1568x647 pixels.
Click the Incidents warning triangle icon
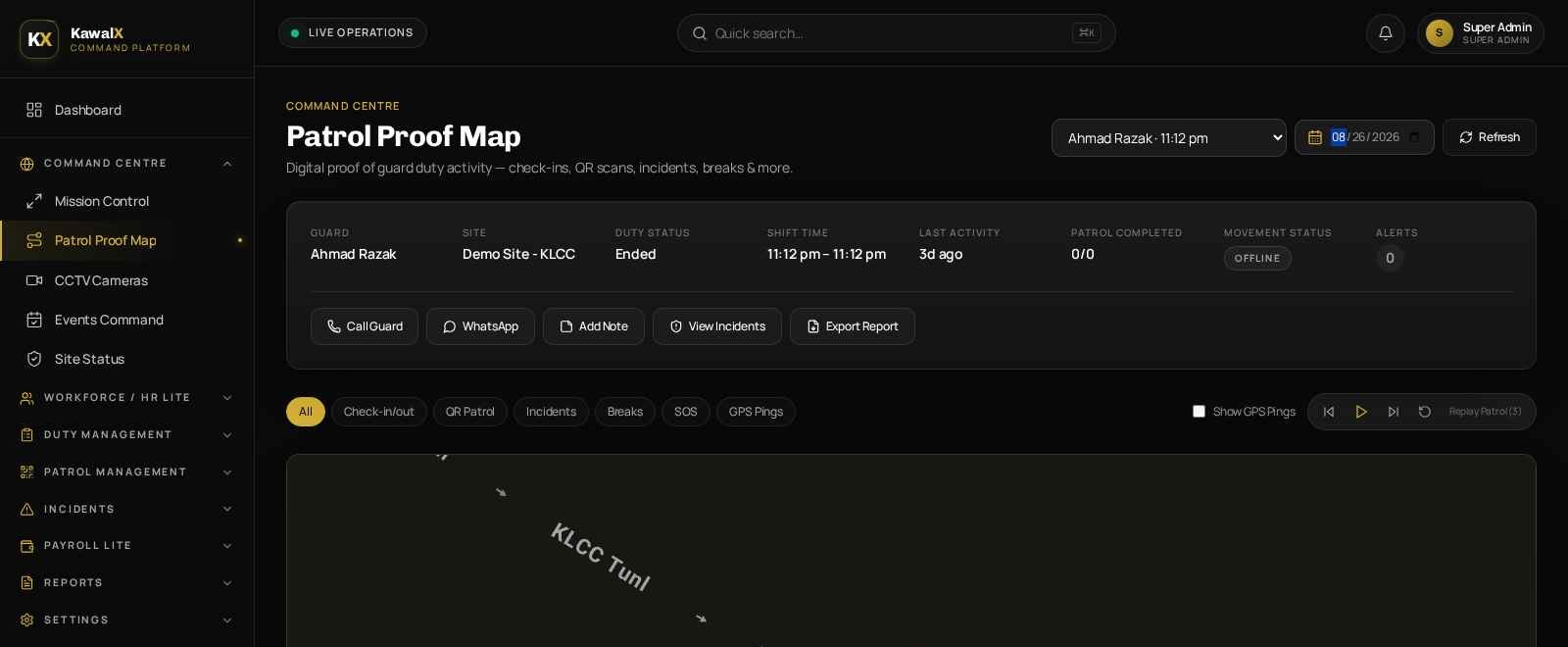pyautogui.click(x=26, y=510)
